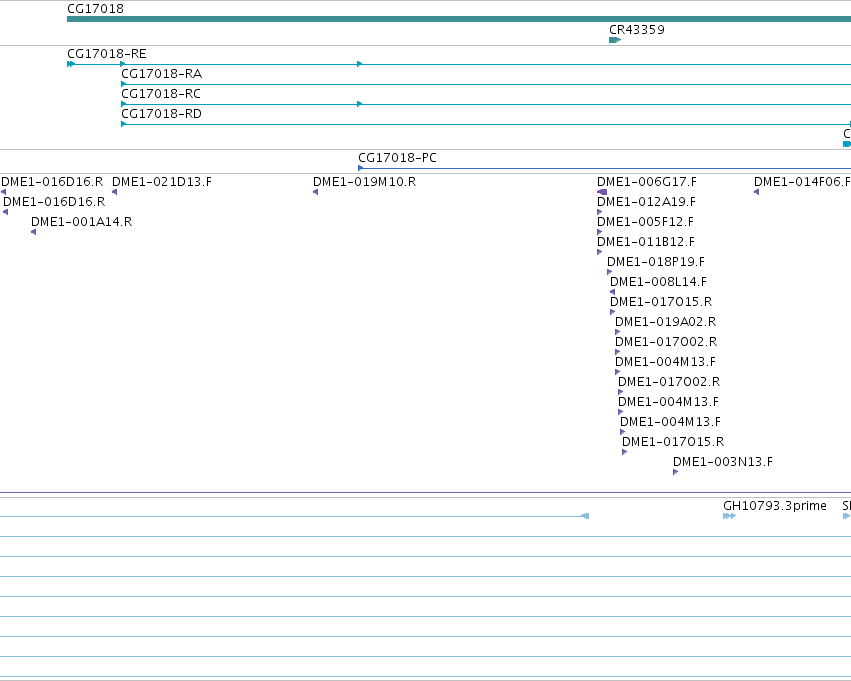Screen dimensions: 851x681
Task: Select the DME1-003N13.F feature label
Action: tap(723, 462)
